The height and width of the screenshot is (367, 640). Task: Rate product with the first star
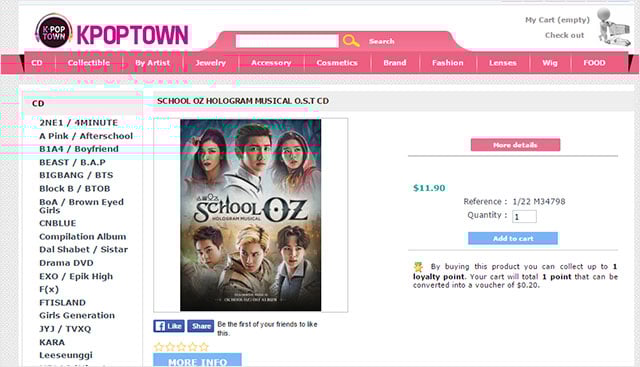(158, 347)
